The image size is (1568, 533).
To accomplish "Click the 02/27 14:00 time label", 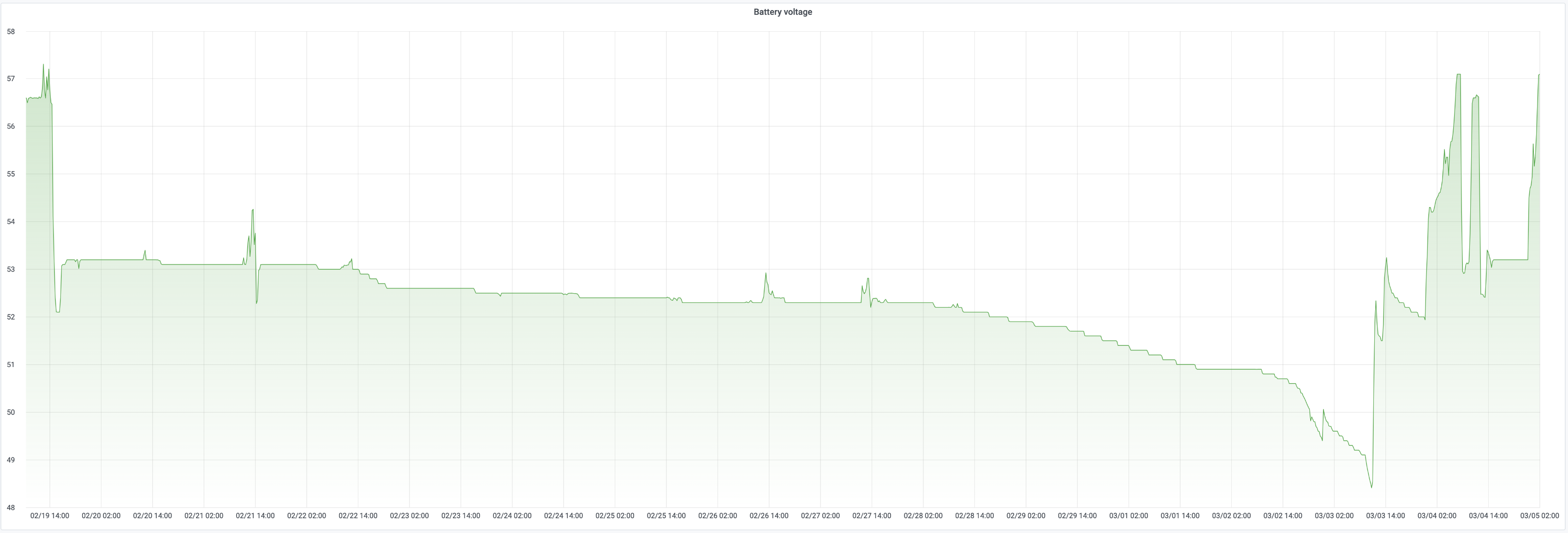I will (x=872, y=515).
